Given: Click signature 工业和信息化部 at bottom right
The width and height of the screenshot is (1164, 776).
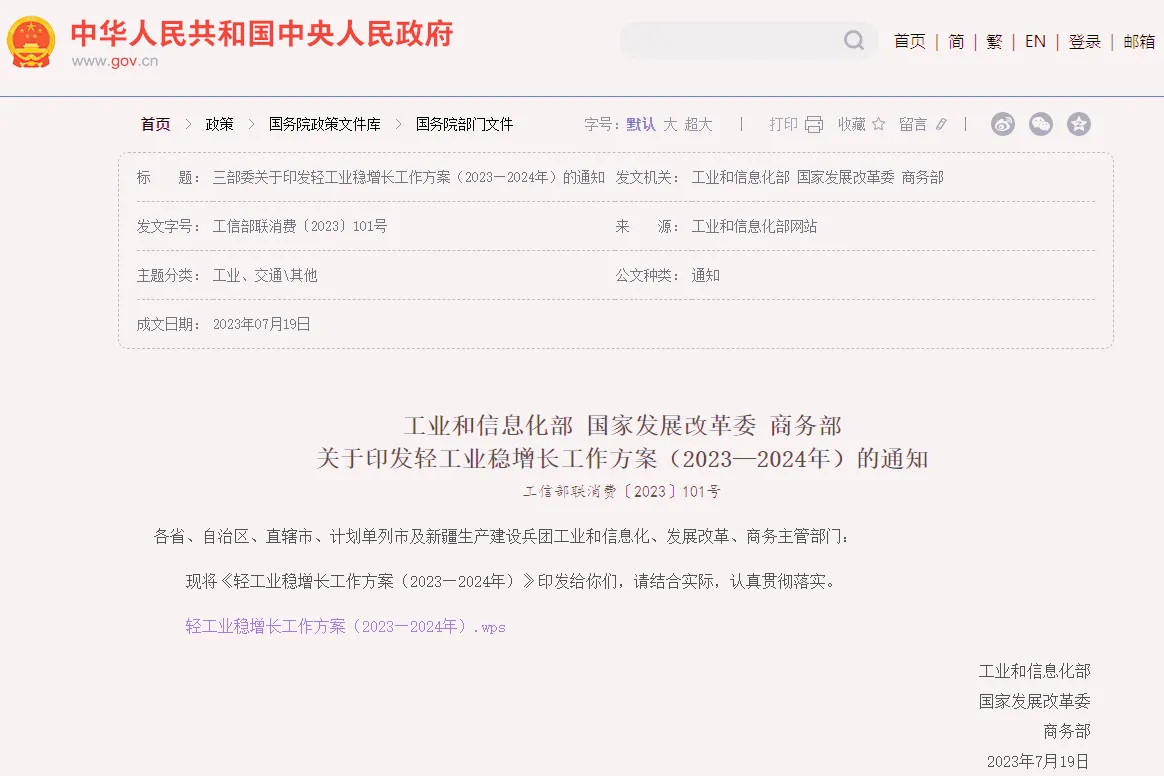Looking at the screenshot, I should (x=1034, y=671).
